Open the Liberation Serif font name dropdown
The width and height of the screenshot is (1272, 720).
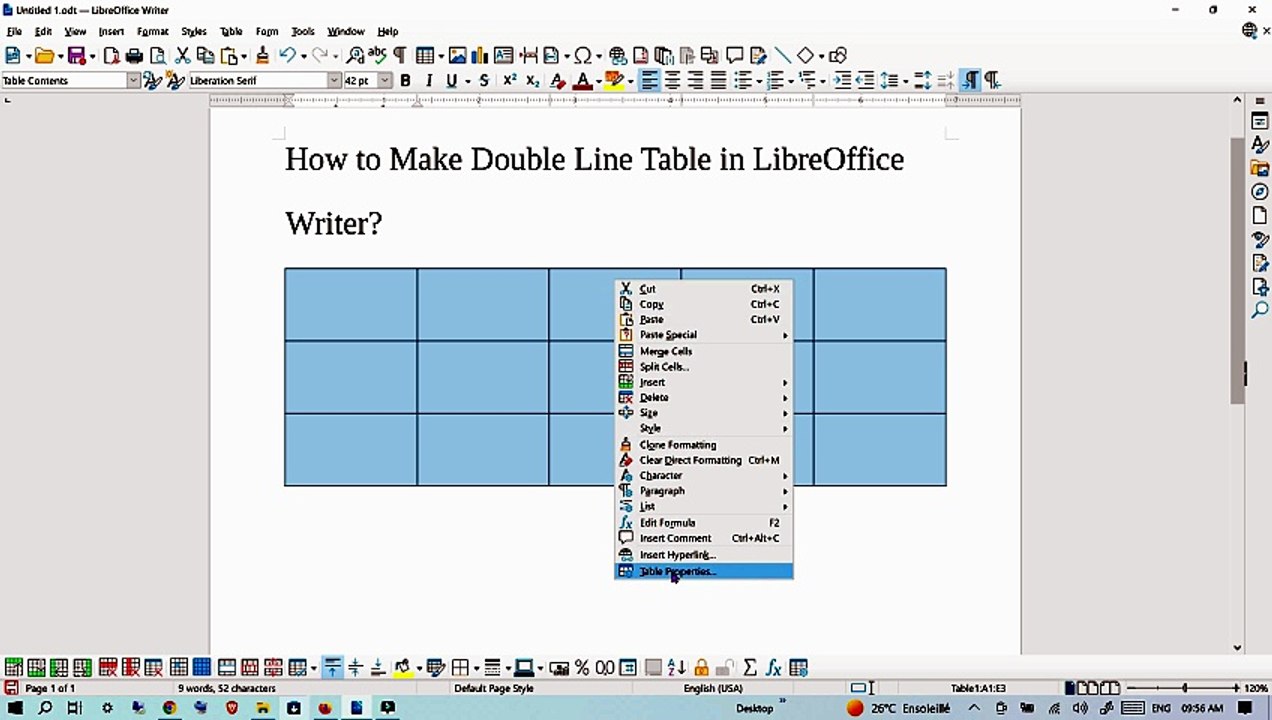334,81
